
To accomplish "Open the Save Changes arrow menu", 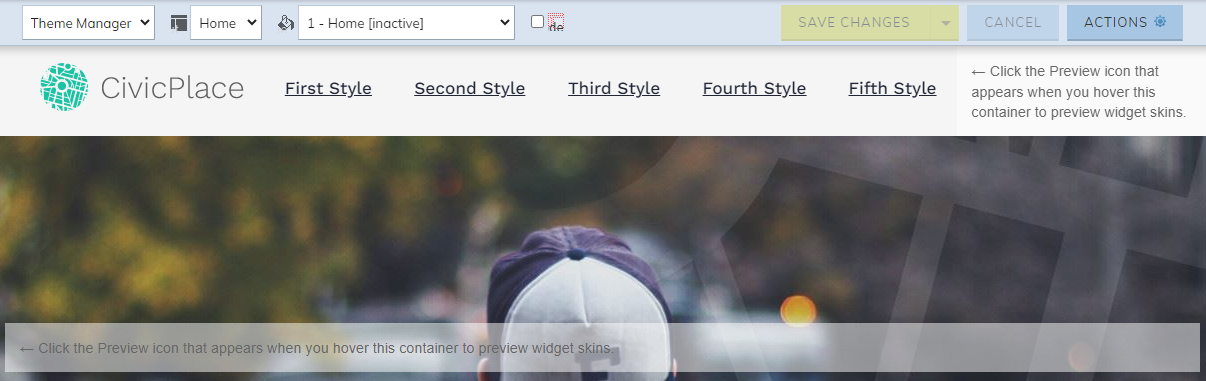I will pos(944,22).
